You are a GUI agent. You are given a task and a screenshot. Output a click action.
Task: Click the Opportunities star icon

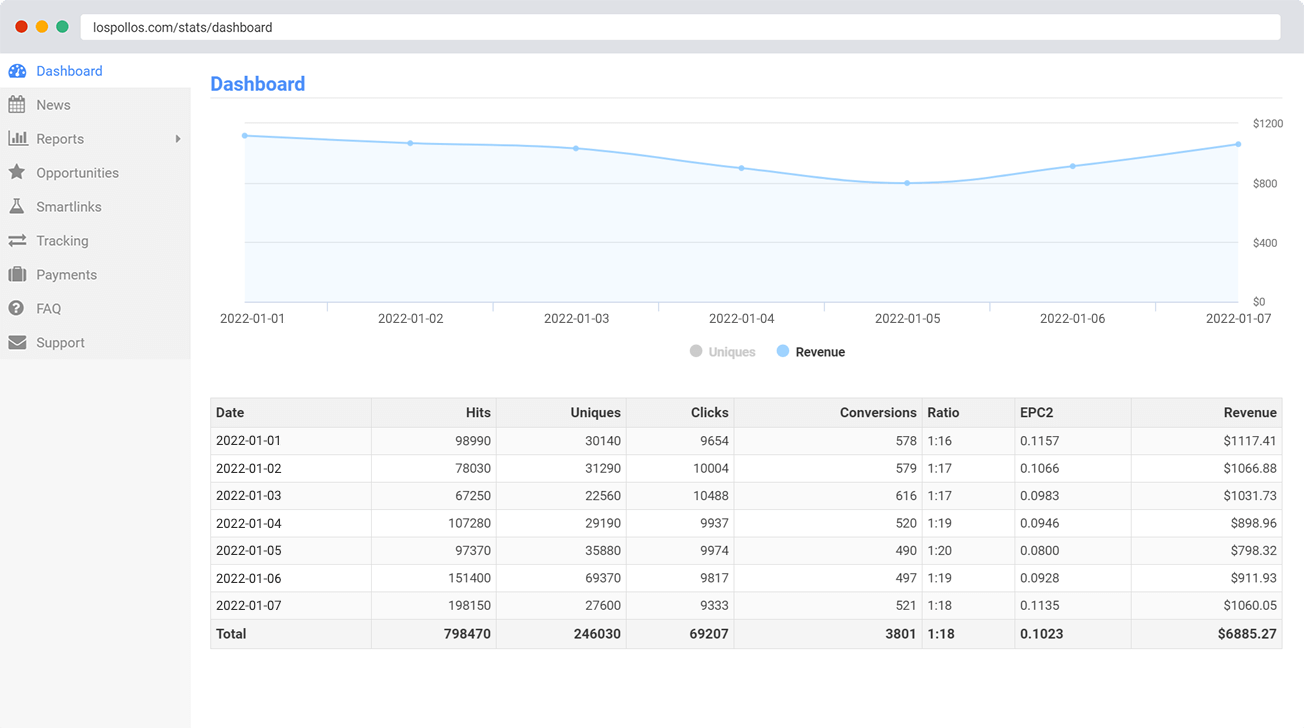coord(18,172)
